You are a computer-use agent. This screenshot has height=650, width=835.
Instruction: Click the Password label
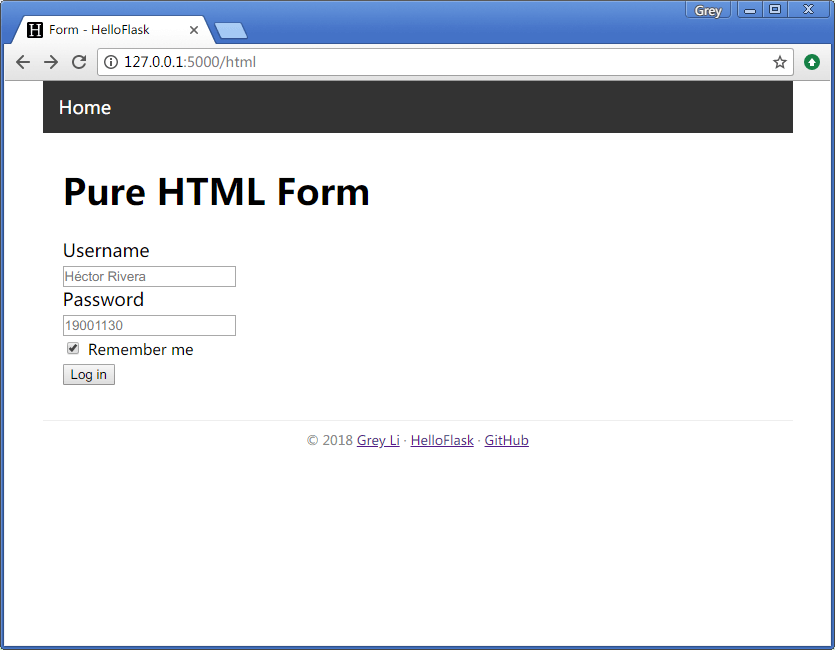click(103, 299)
